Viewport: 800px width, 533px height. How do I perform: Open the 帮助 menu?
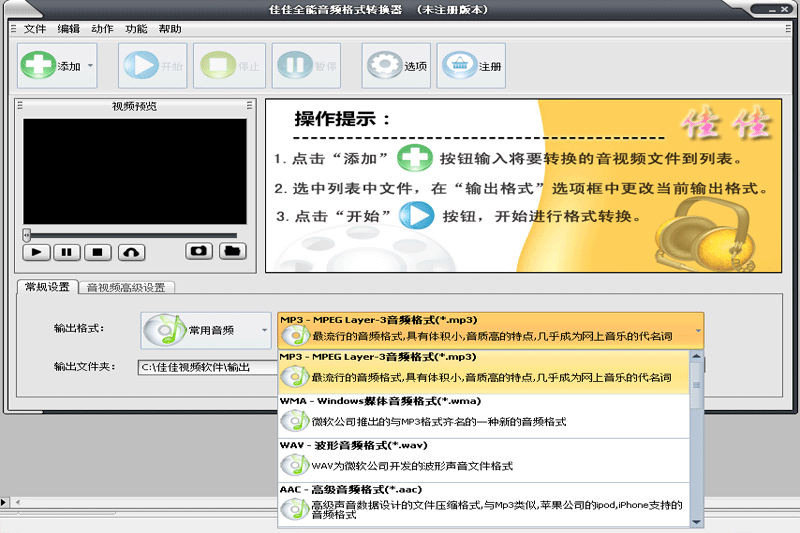pyautogui.click(x=170, y=29)
